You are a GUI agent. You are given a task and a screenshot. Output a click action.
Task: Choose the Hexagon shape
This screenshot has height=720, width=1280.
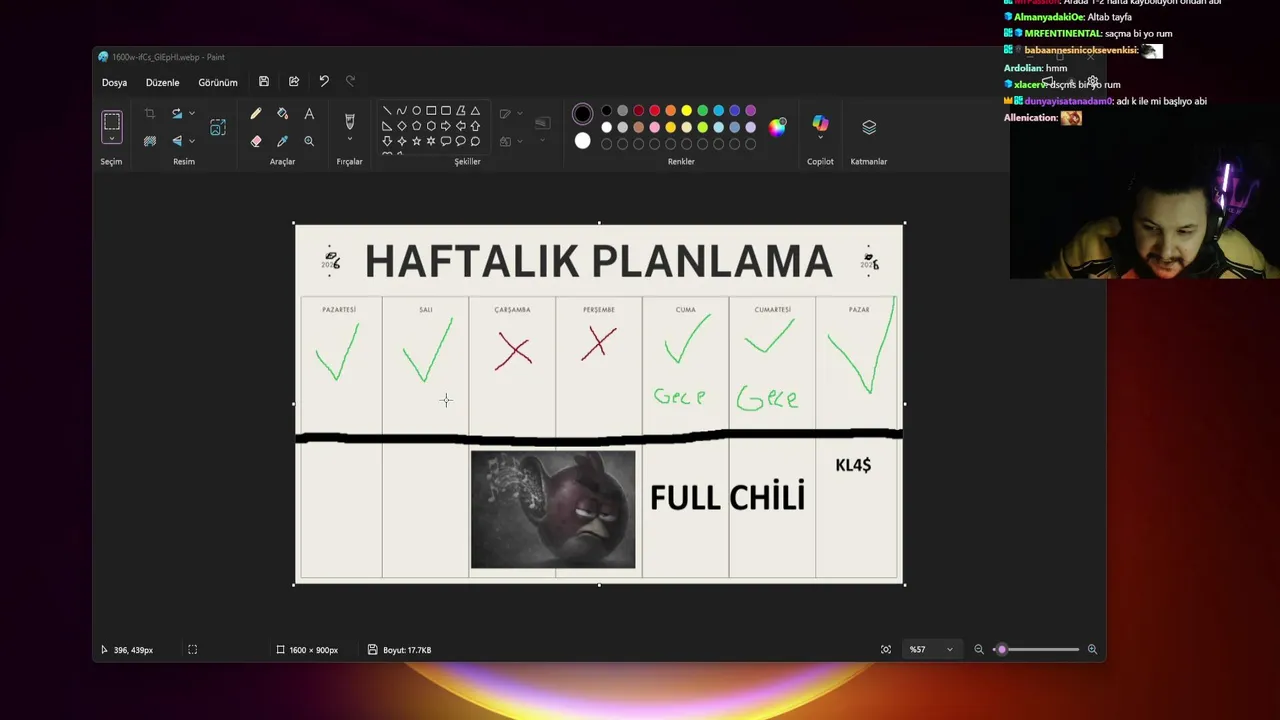coord(431,126)
